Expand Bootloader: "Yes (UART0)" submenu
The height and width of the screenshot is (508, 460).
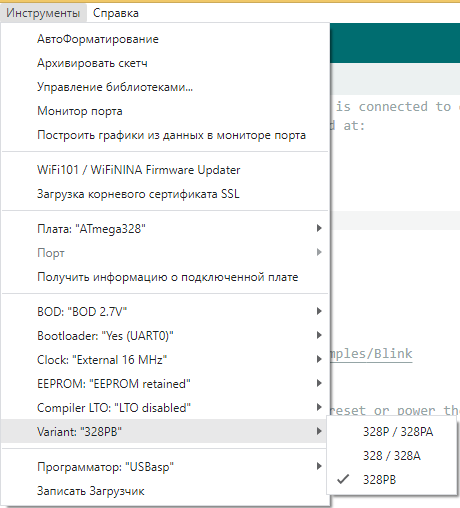165,336
